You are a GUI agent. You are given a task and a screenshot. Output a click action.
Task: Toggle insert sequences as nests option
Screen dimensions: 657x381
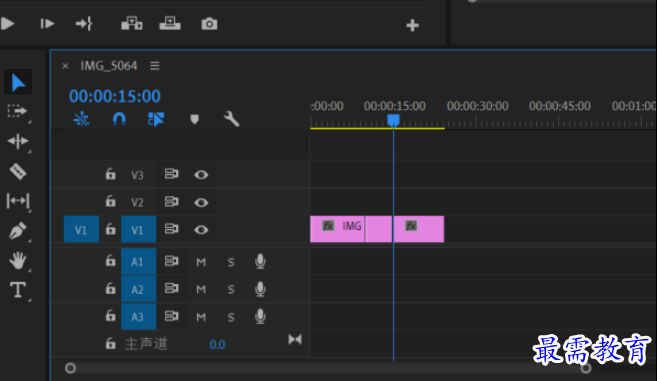81,119
